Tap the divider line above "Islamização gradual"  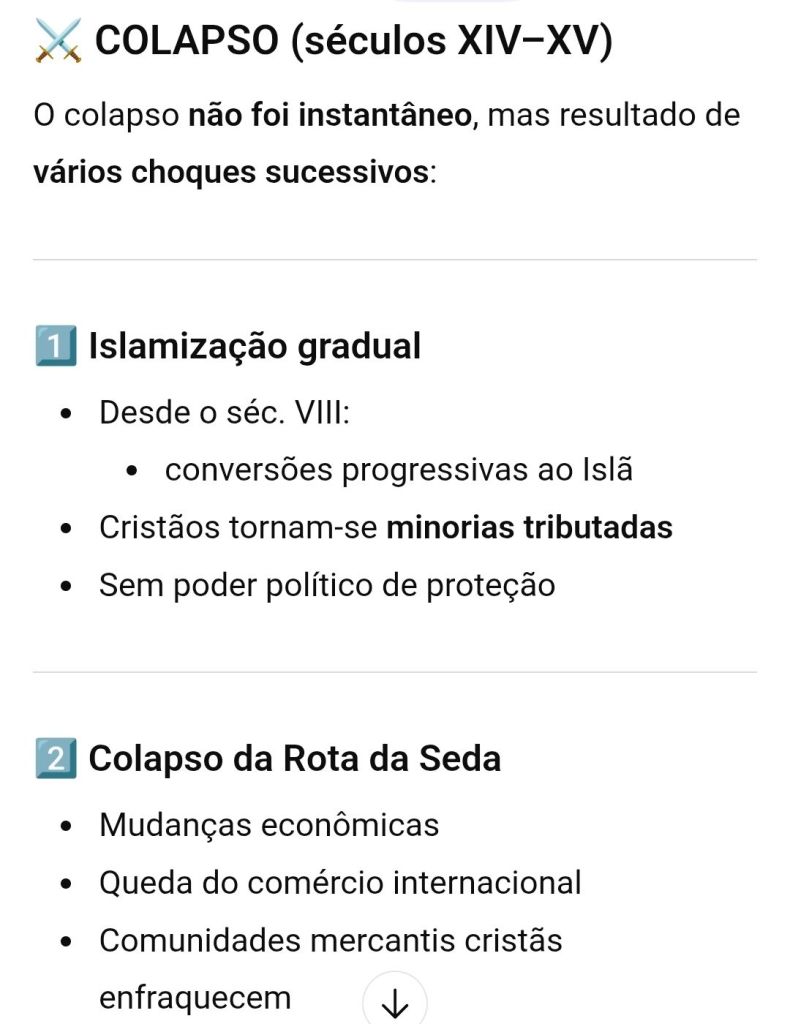tap(395, 260)
